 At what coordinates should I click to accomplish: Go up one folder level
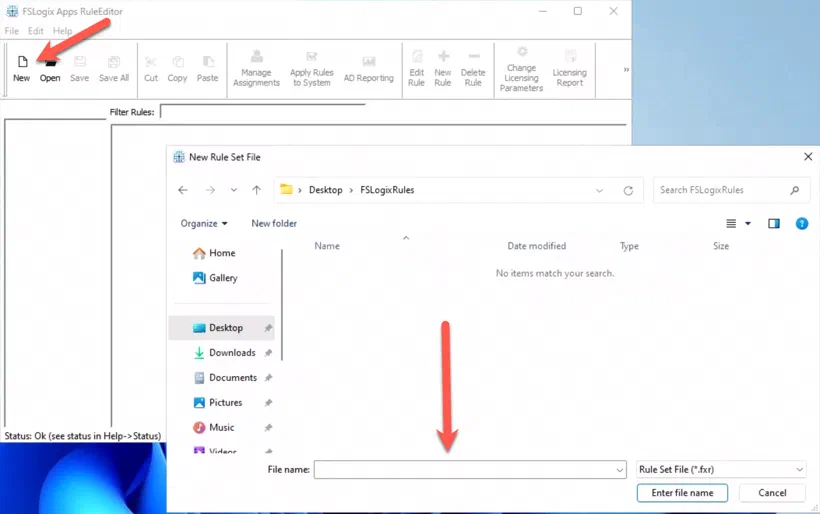tap(256, 190)
